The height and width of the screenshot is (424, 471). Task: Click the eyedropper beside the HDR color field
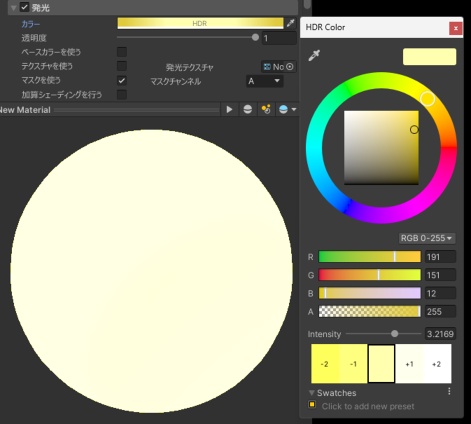tap(290, 23)
